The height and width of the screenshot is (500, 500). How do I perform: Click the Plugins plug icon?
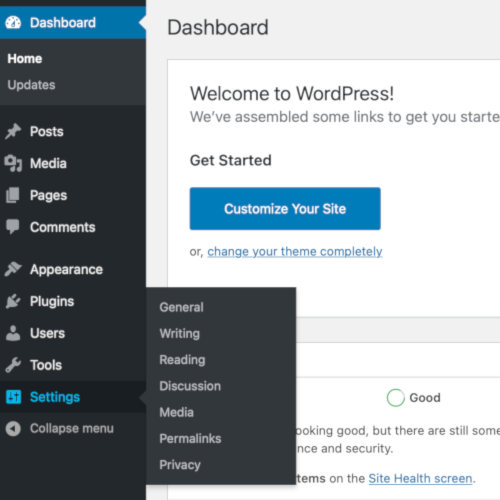coord(13,301)
